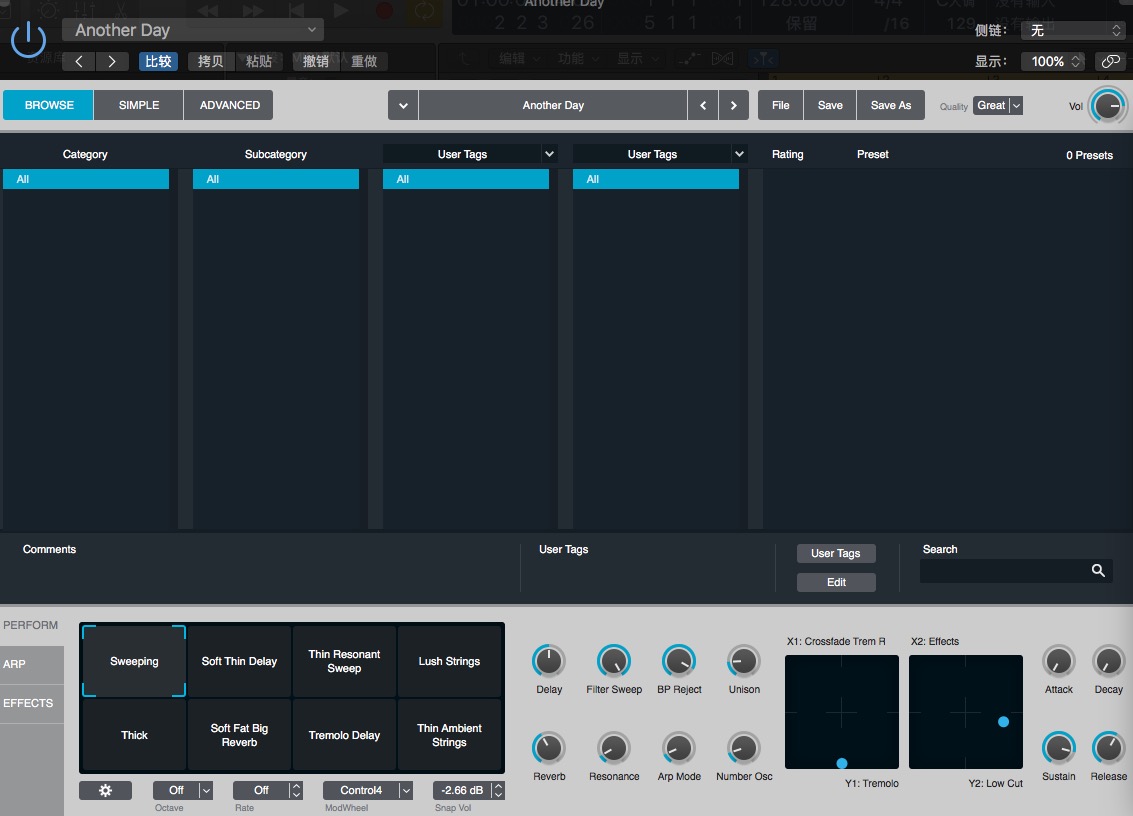The width and height of the screenshot is (1133, 816).
Task: Click the 重做 redo button
Action: coord(364,61)
